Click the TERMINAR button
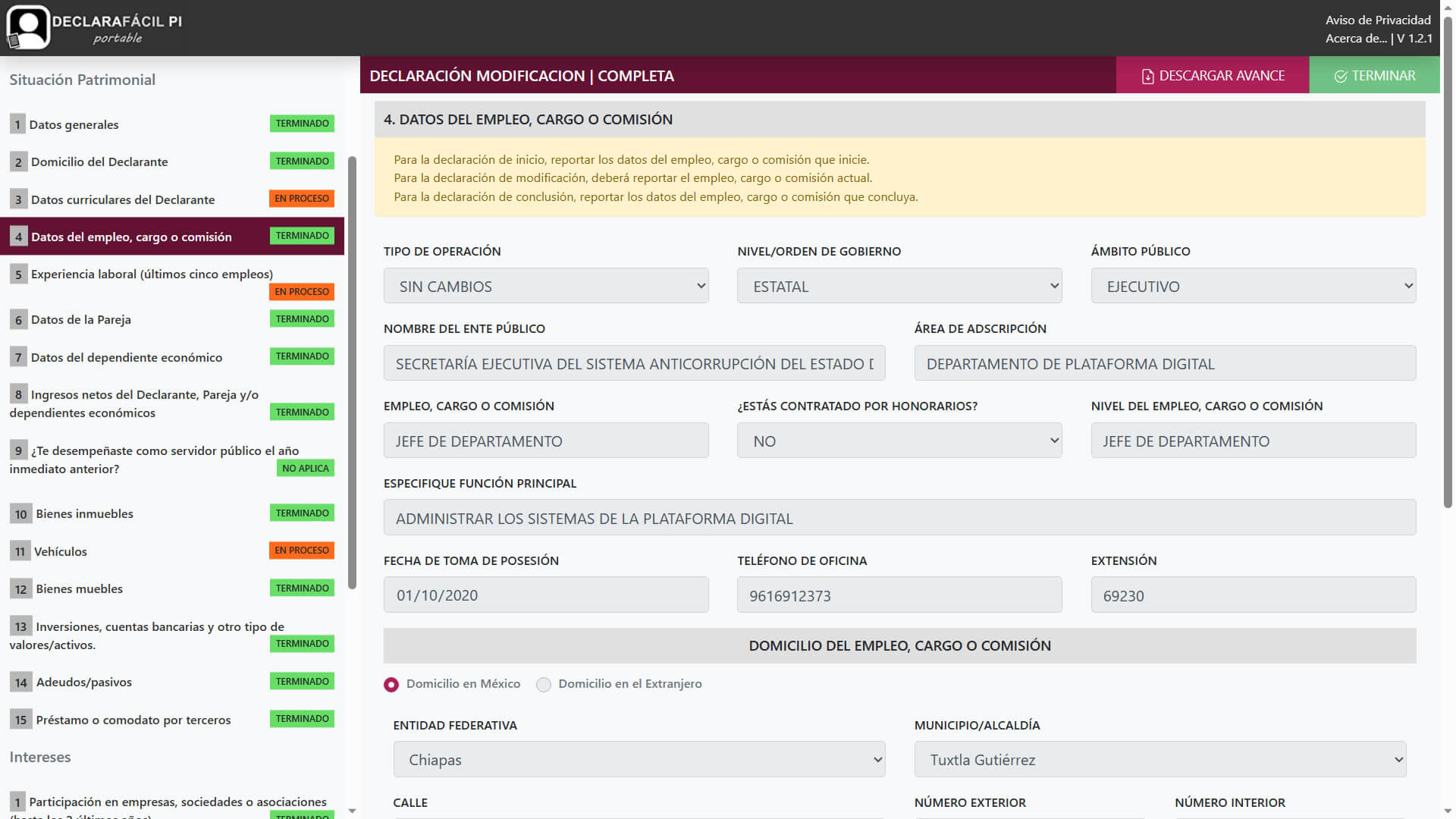This screenshot has width=1456, height=819. click(x=1374, y=76)
